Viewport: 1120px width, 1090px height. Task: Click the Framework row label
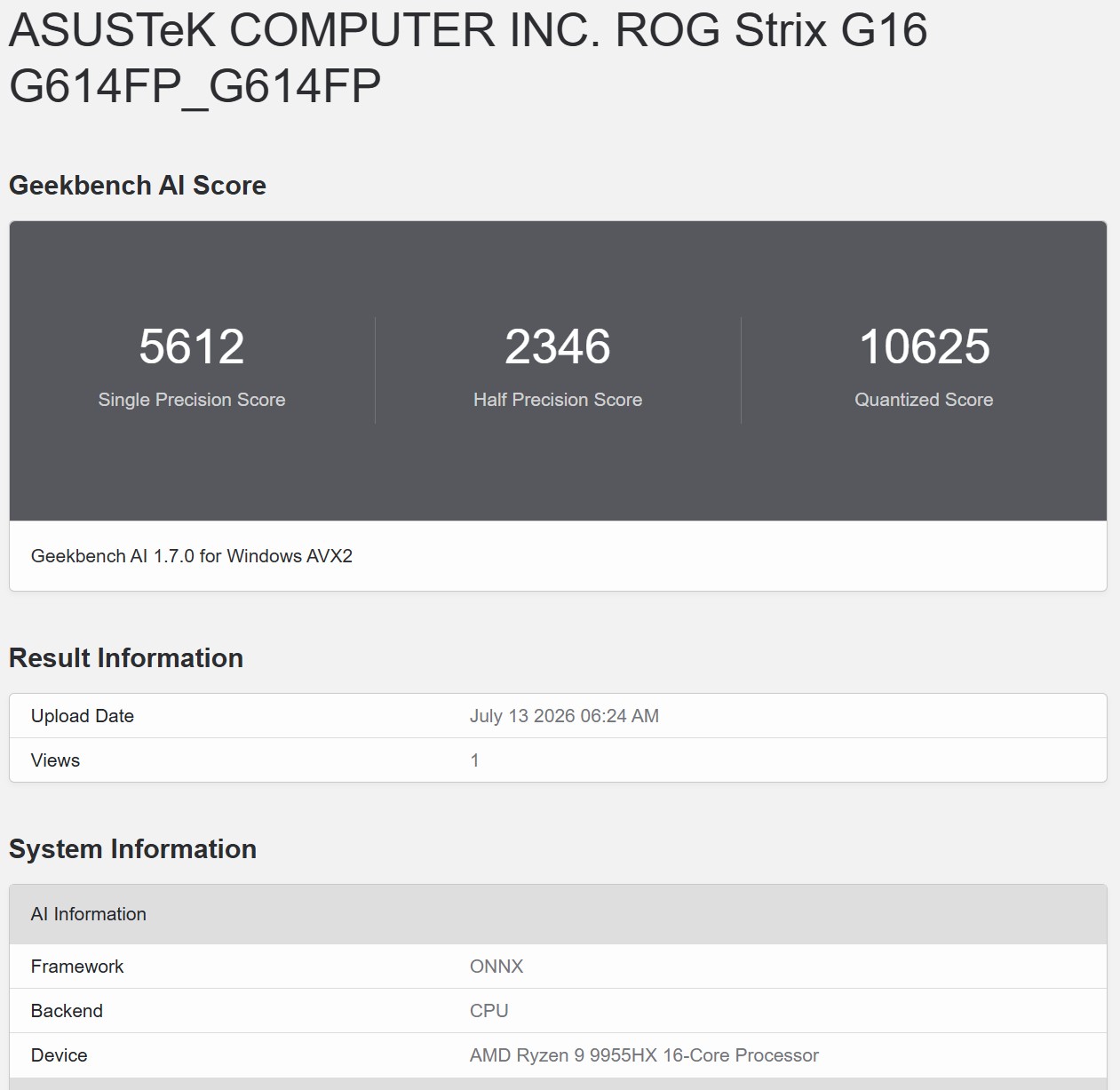77,967
